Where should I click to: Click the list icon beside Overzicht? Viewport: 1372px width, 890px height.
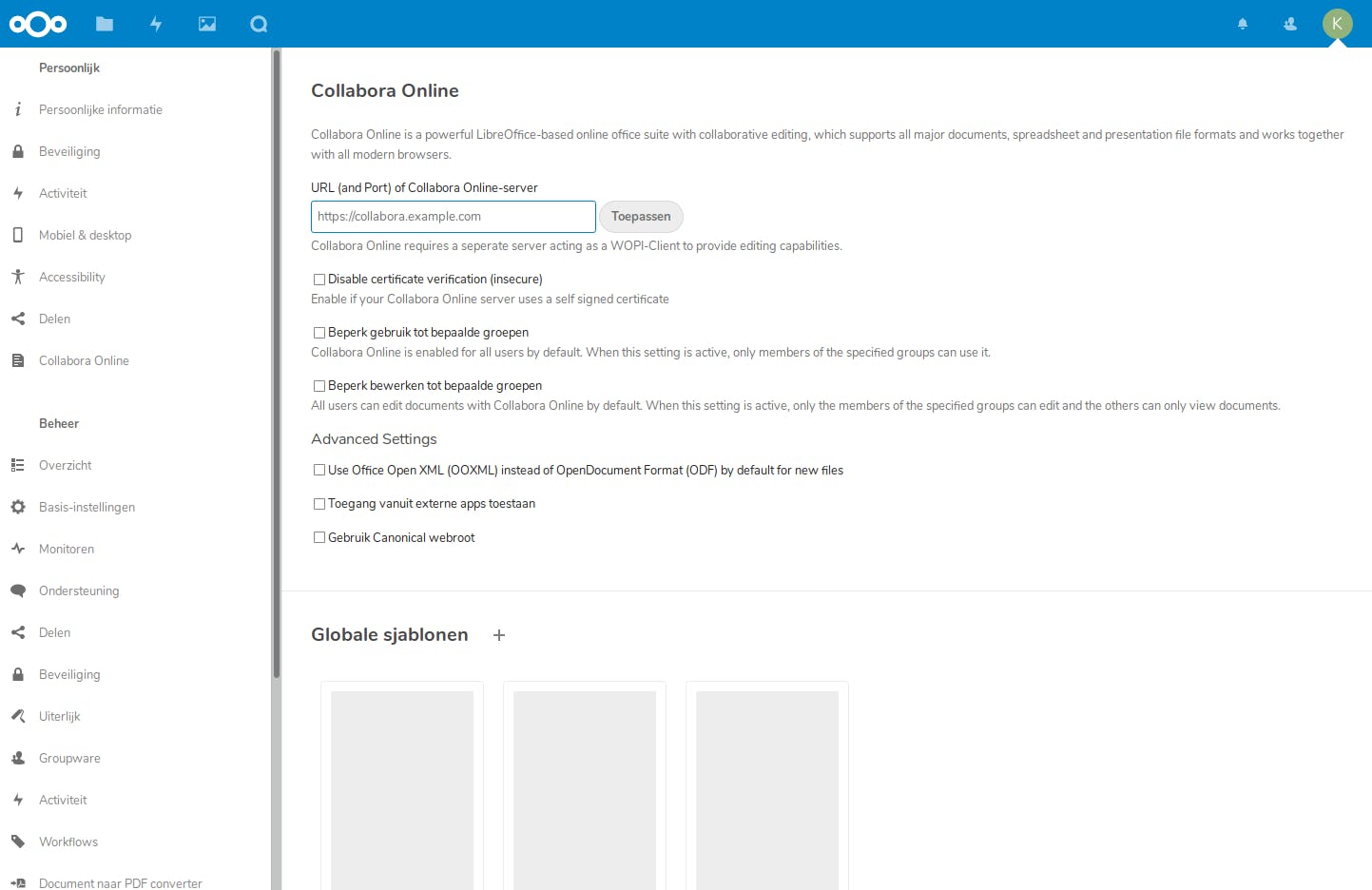pyautogui.click(x=18, y=465)
